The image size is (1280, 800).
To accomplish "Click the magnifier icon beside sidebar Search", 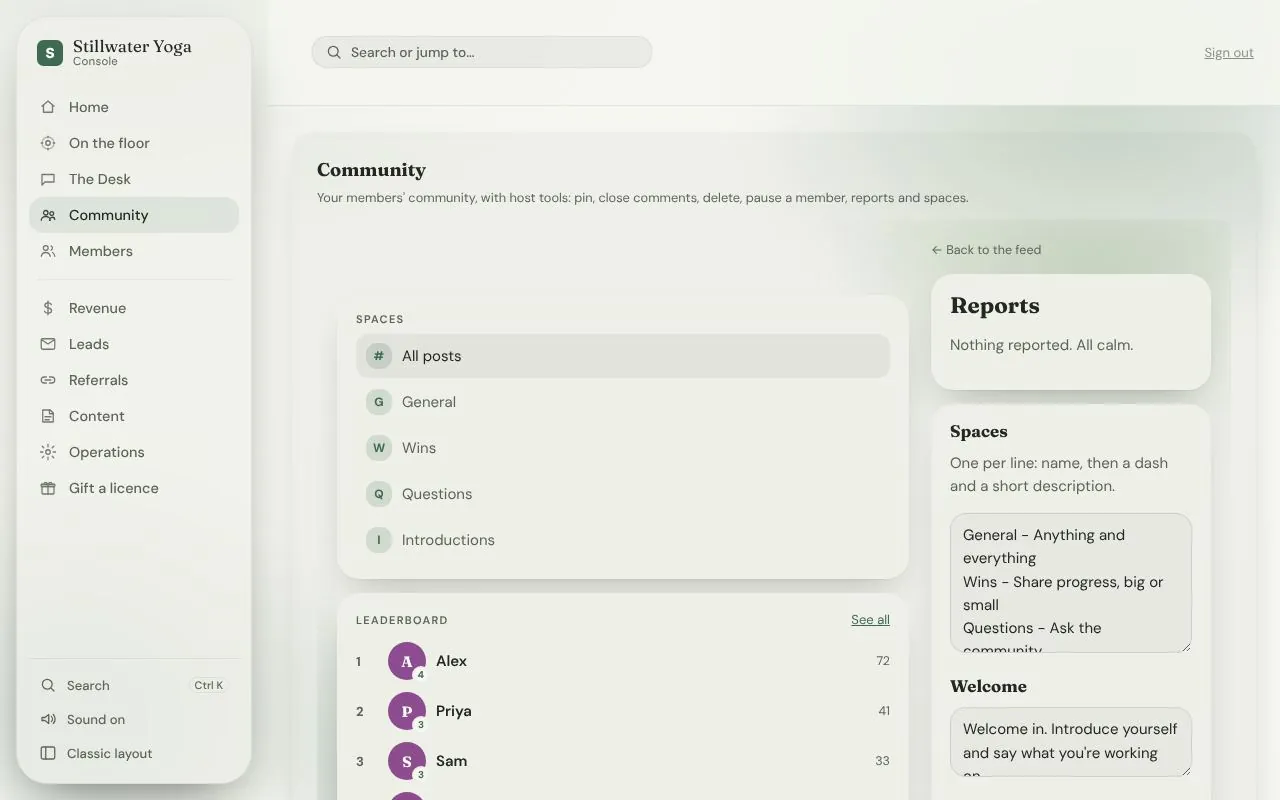I will 48,685.
